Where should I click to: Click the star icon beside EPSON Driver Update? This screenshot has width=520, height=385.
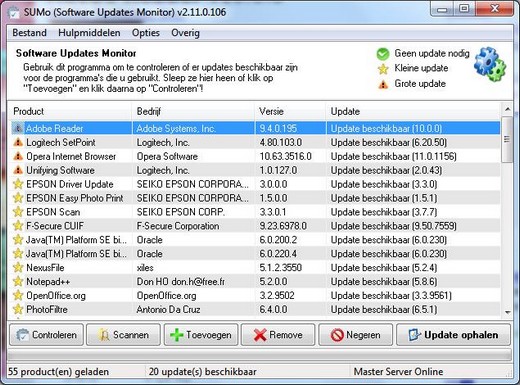[x=18, y=184]
